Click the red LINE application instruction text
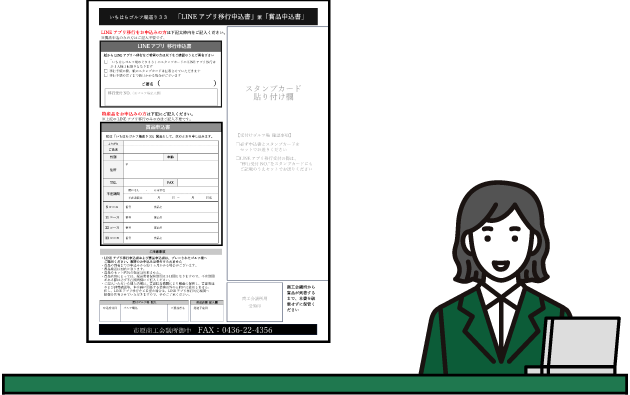The image size is (630, 395). (133, 32)
